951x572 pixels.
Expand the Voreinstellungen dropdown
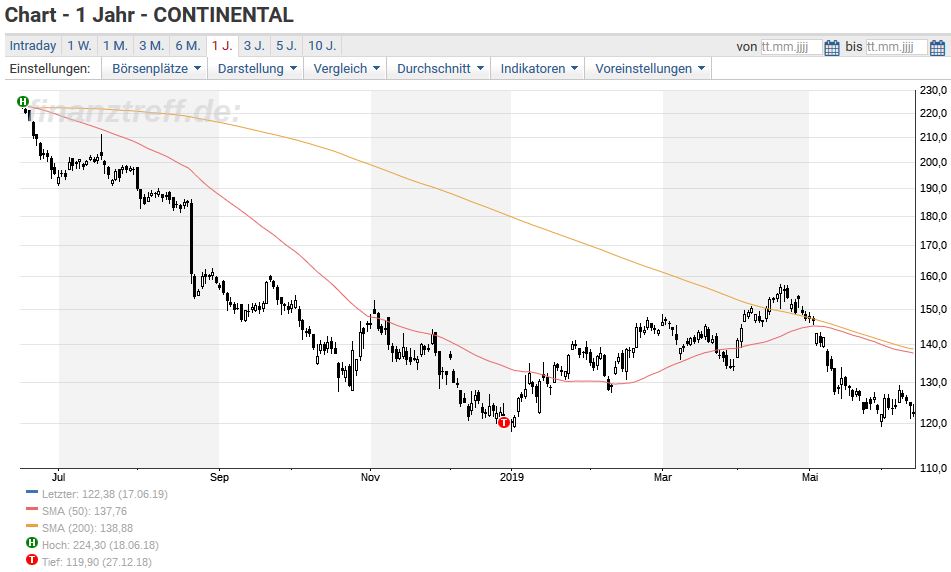click(x=650, y=69)
